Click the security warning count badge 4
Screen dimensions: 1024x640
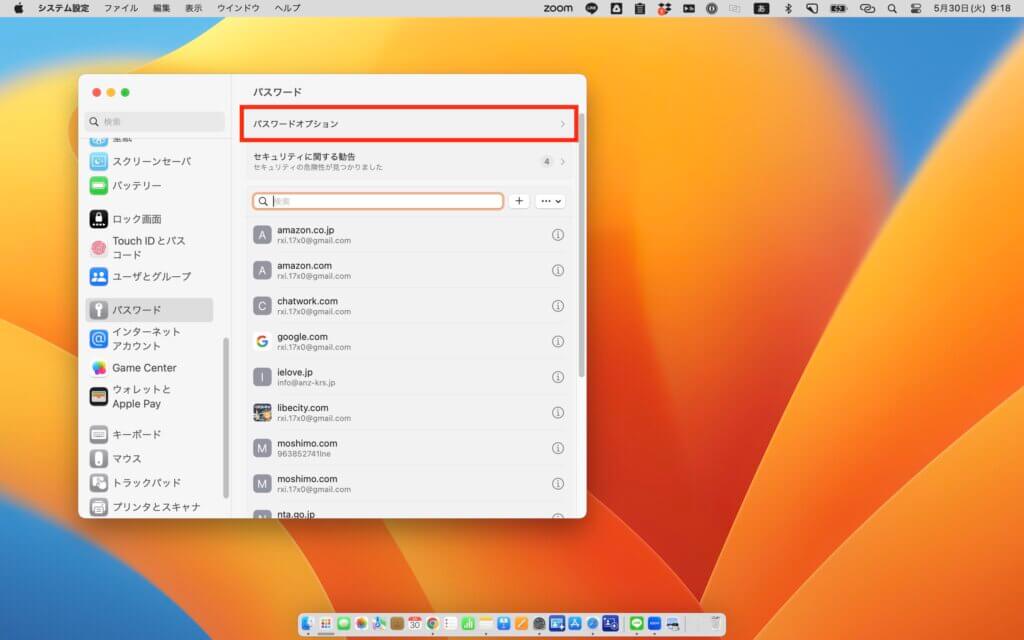547,161
